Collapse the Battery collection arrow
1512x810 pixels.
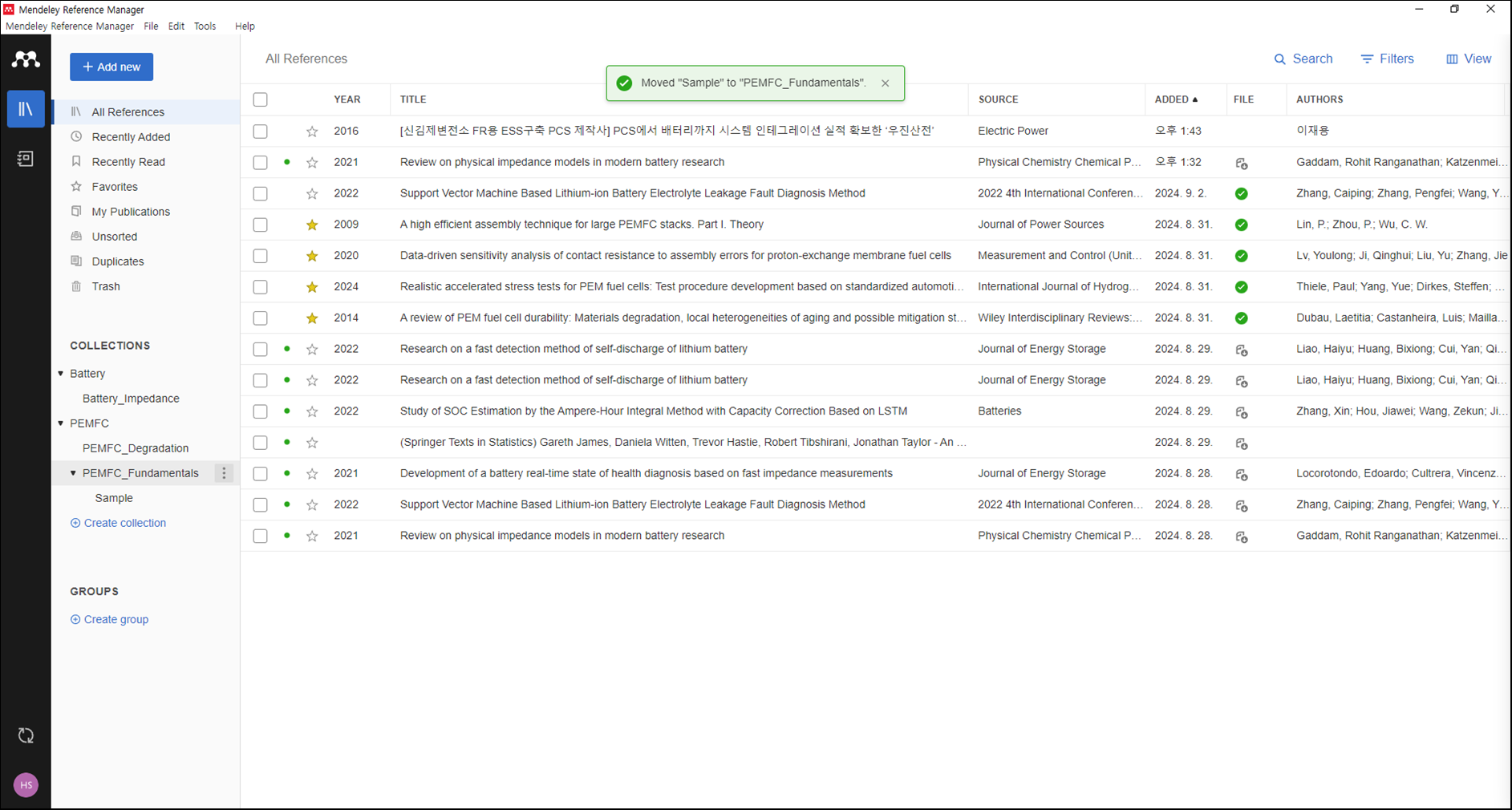pyautogui.click(x=61, y=374)
